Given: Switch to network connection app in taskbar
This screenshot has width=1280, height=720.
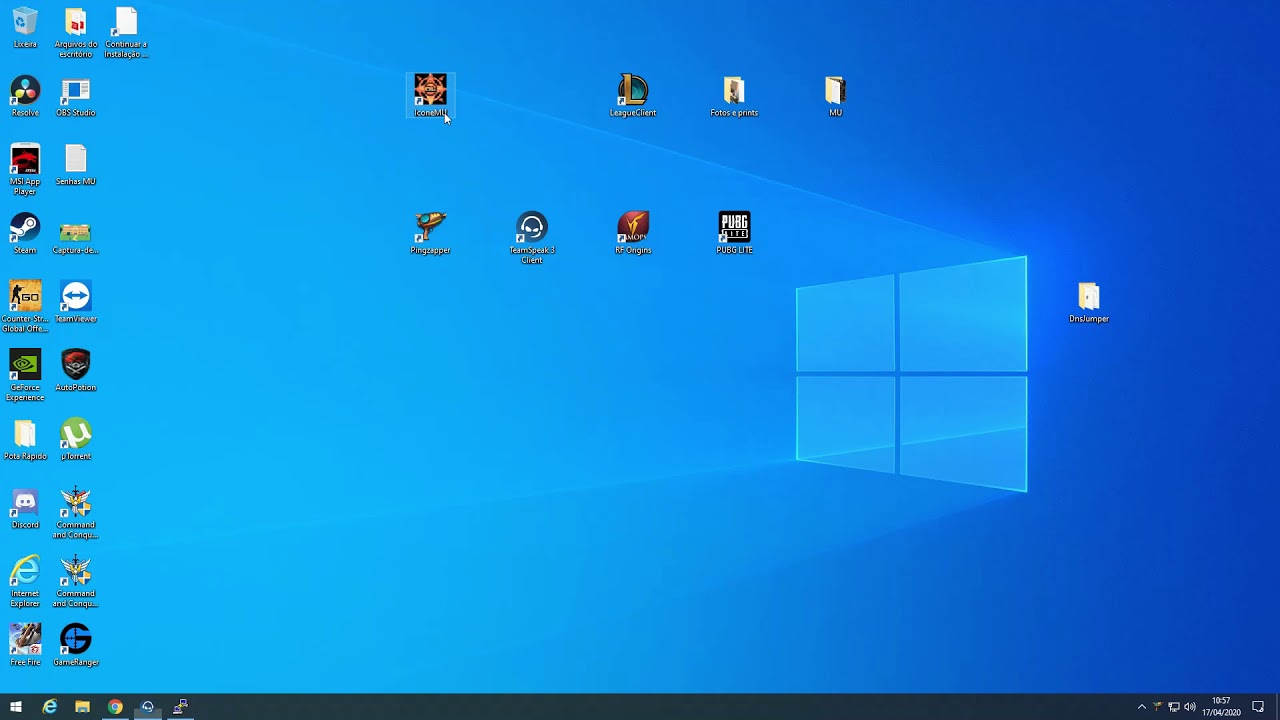Looking at the screenshot, I should coord(181,707).
